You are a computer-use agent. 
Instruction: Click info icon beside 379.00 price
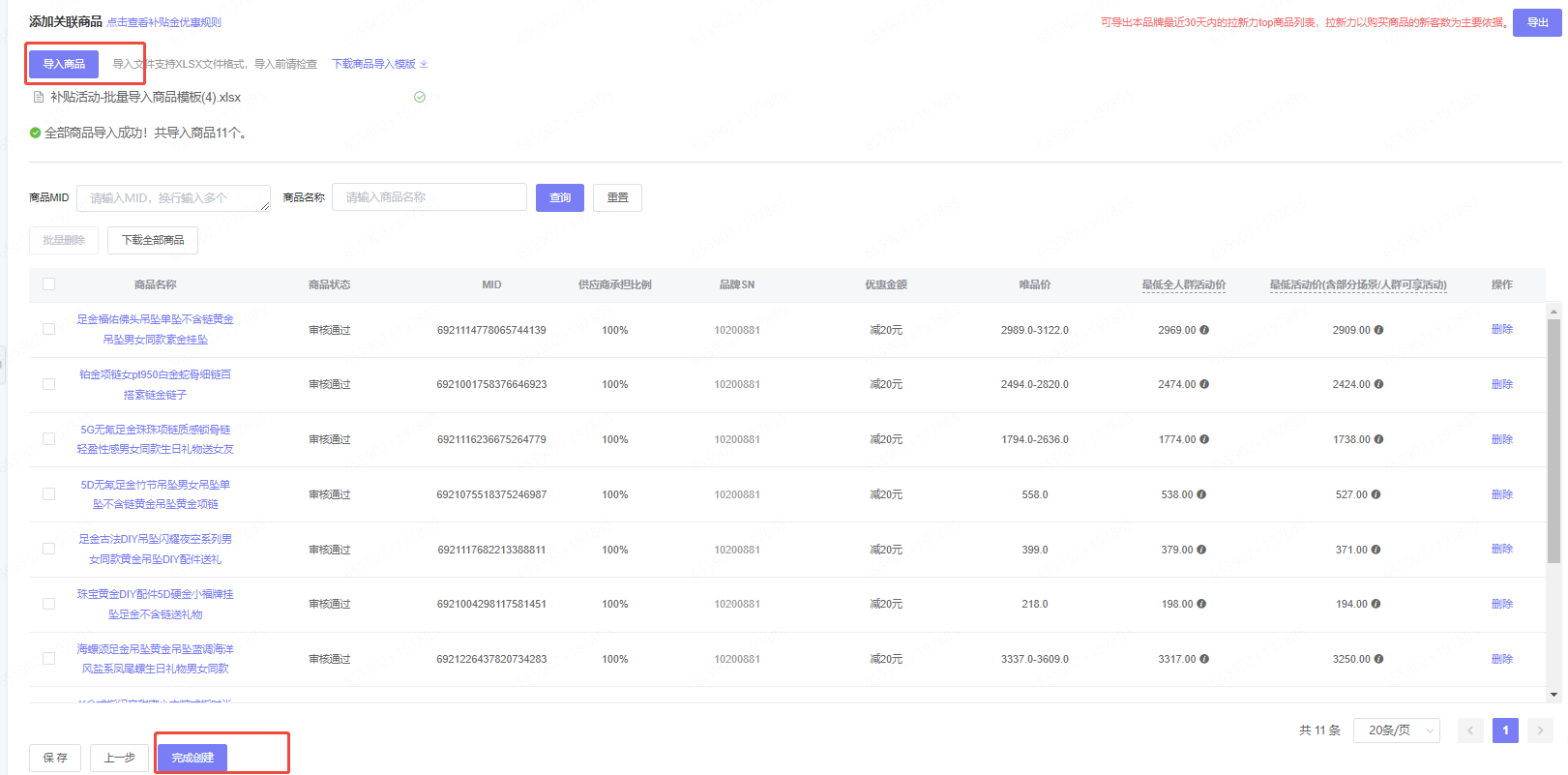click(1201, 550)
